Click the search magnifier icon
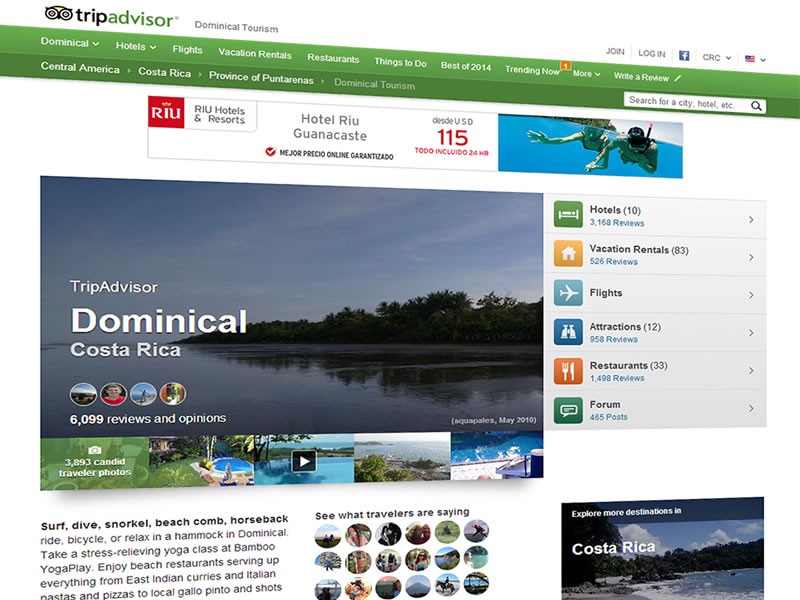 (756, 106)
